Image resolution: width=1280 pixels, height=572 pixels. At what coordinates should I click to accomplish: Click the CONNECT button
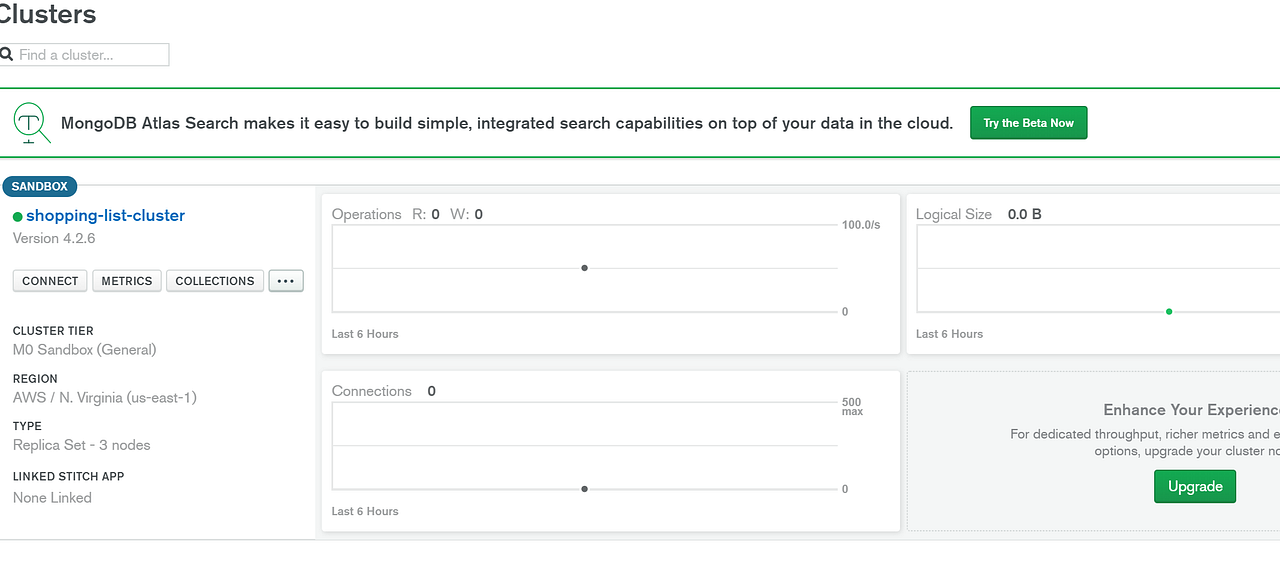click(50, 281)
